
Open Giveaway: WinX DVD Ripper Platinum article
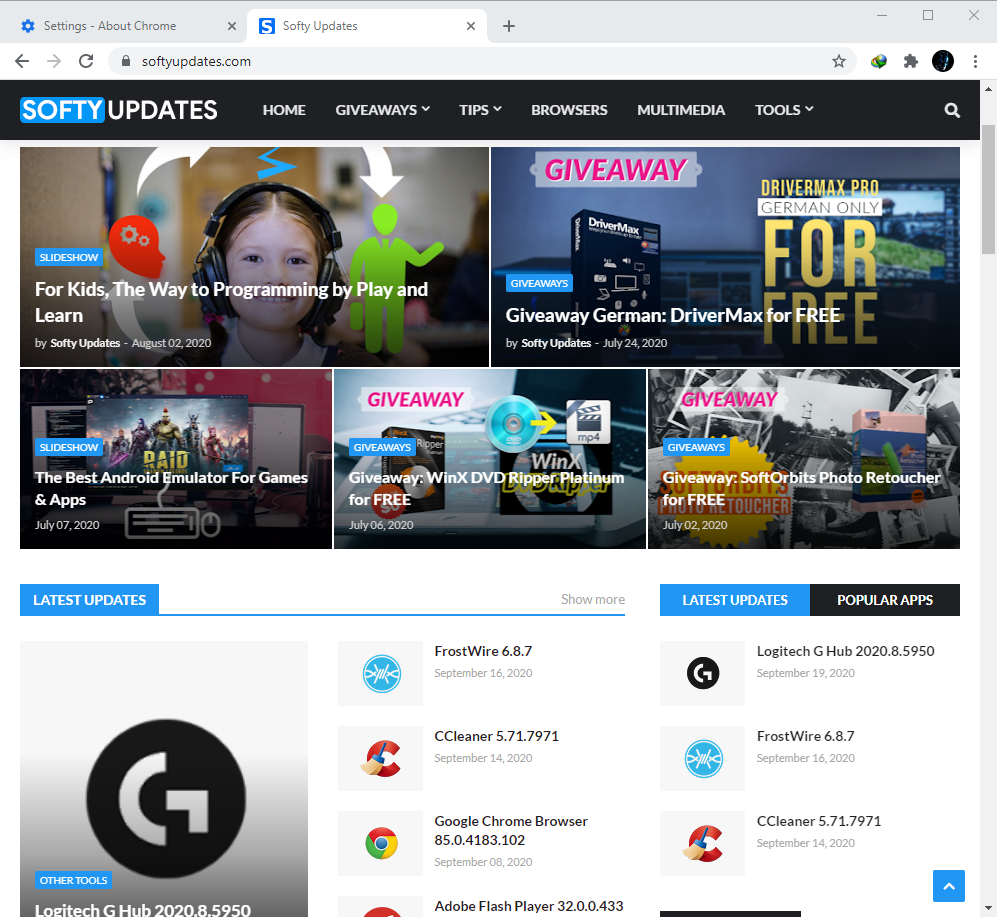486,488
